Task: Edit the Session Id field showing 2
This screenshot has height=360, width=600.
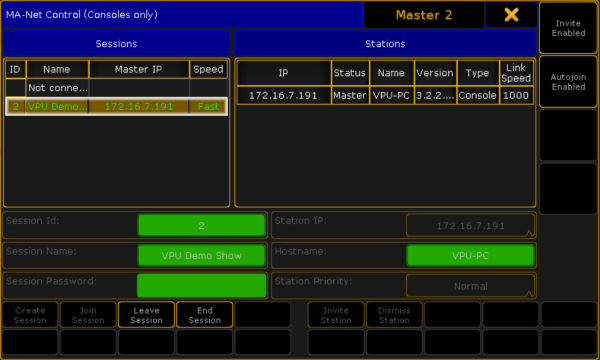Action: click(202, 225)
